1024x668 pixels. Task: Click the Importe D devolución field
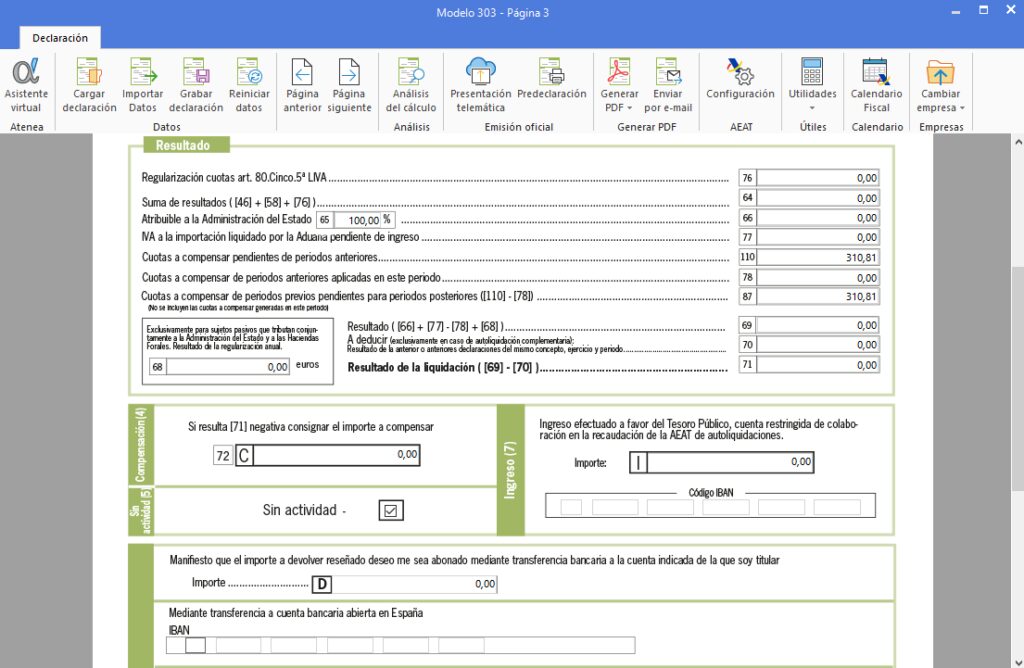click(x=414, y=584)
